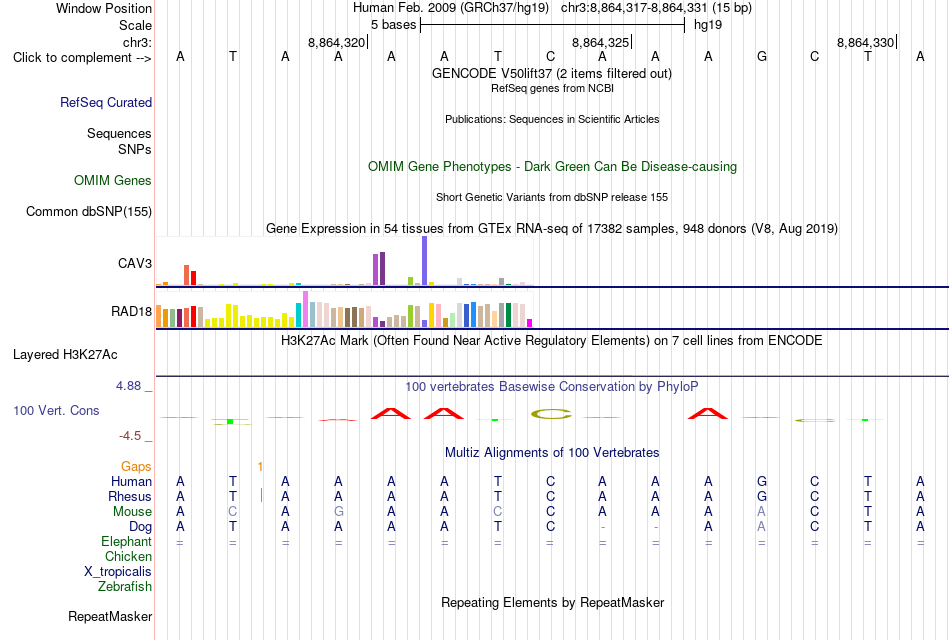
Task: Click the SNPs track label
Action: pos(135,149)
